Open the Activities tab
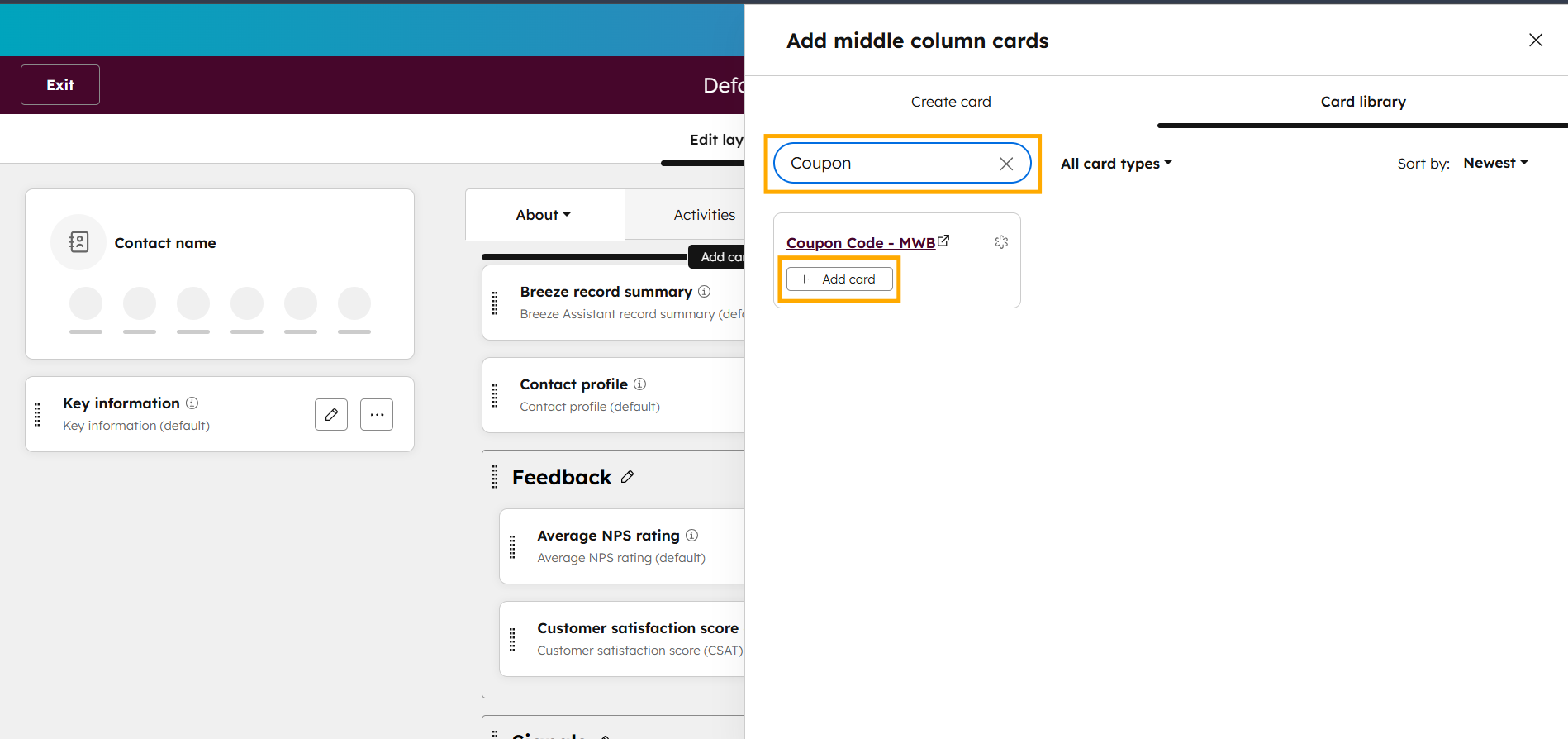Screen dimensions: 1568x739 click(704, 215)
